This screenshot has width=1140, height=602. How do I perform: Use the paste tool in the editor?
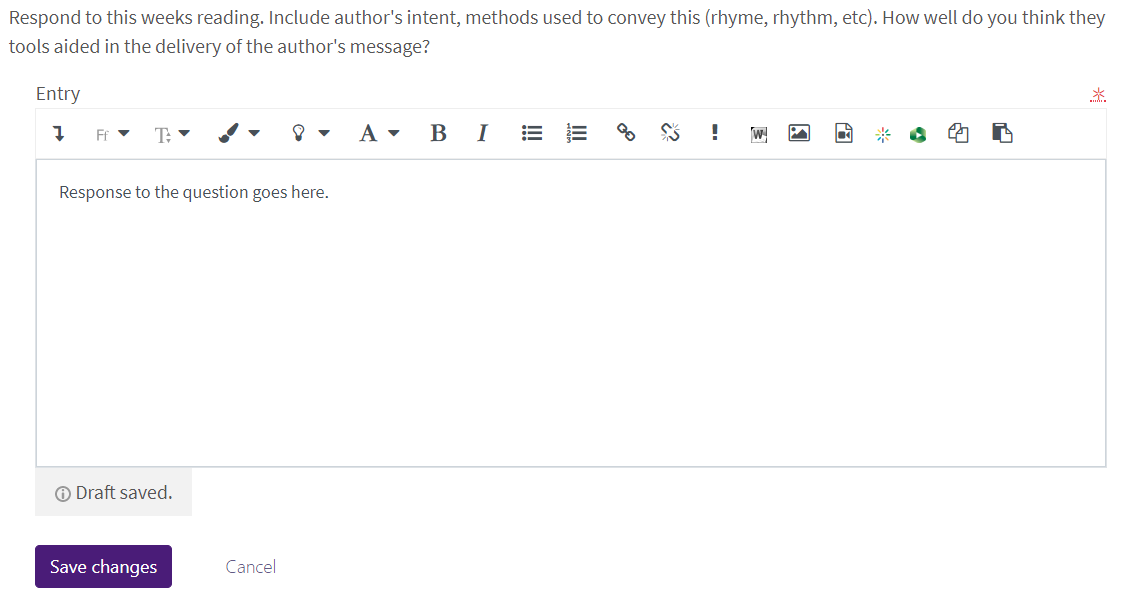1002,132
